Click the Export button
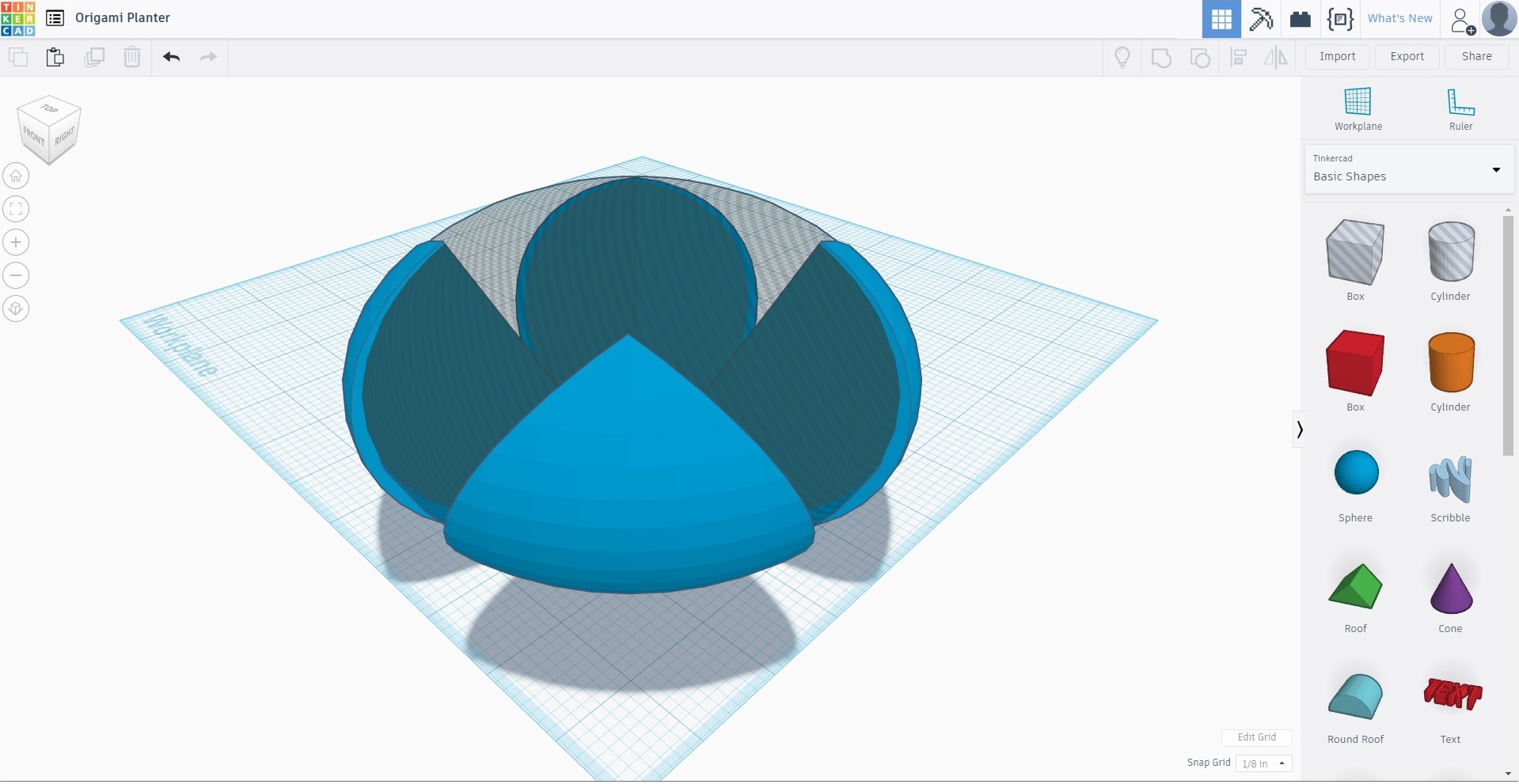The height and width of the screenshot is (784, 1519). tap(1407, 57)
